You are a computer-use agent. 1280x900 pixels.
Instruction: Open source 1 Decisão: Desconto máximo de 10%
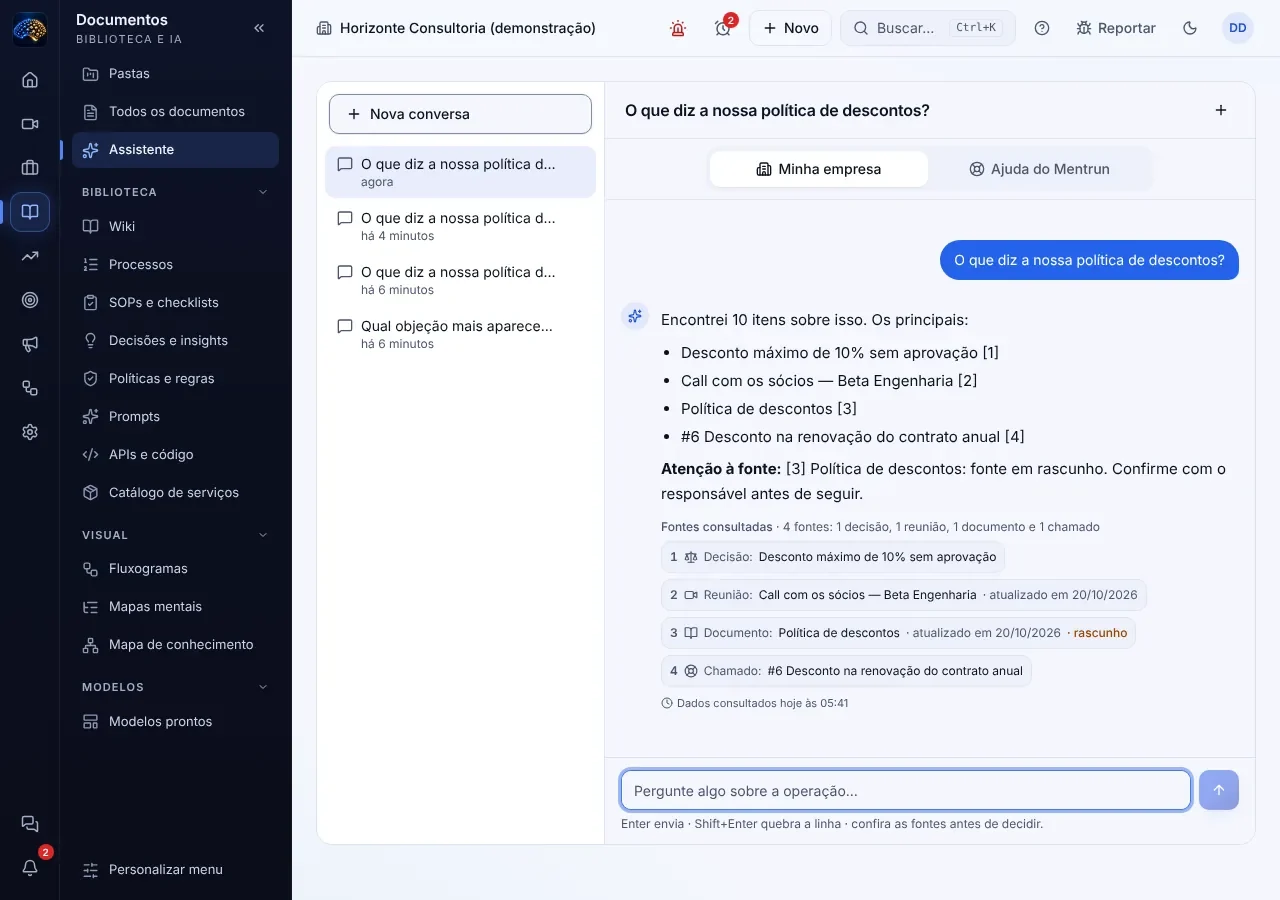[x=833, y=557]
